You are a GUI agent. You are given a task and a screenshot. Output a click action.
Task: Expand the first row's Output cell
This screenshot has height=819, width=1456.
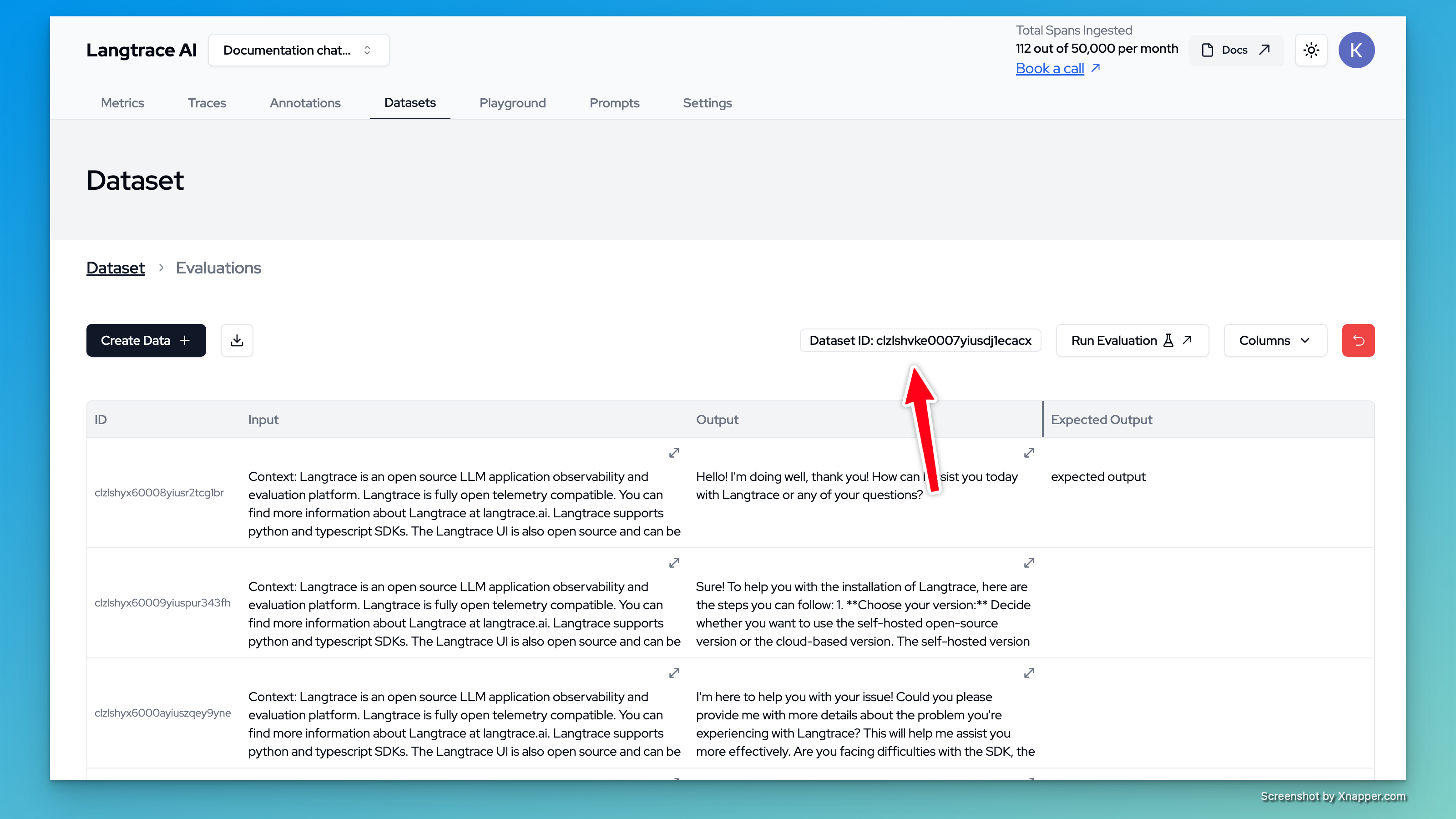point(1029,453)
